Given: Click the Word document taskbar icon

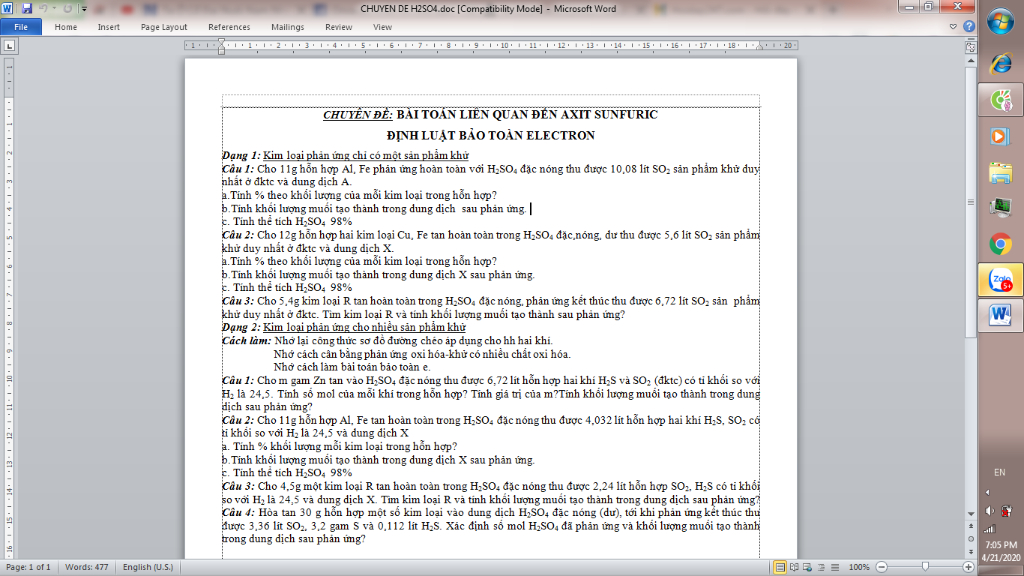Looking at the screenshot, I should coord(1000,315).
